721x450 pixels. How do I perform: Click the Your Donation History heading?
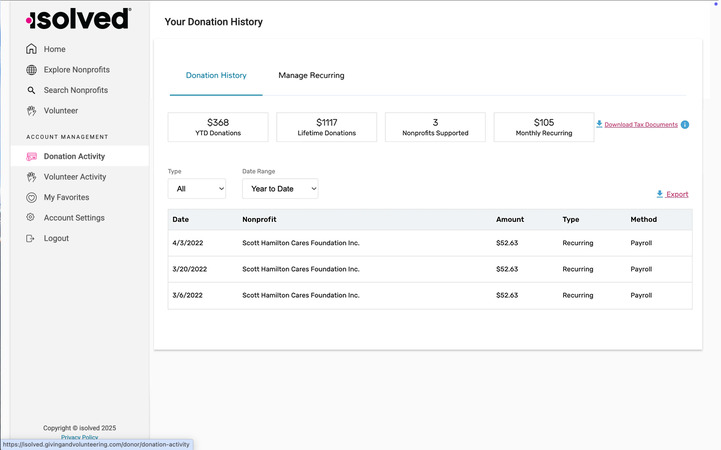[213, 22]
